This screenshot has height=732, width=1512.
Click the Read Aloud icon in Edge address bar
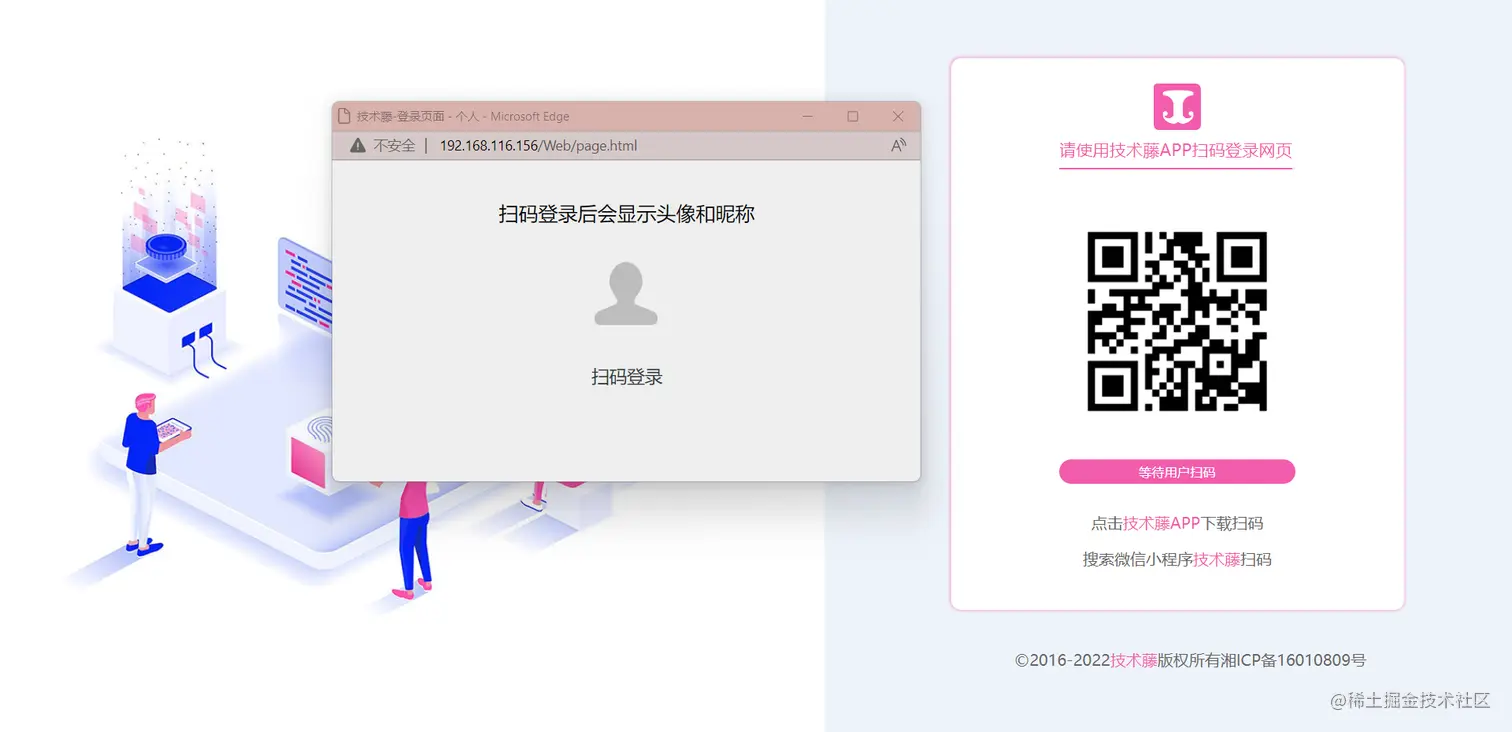click(898, 146)
